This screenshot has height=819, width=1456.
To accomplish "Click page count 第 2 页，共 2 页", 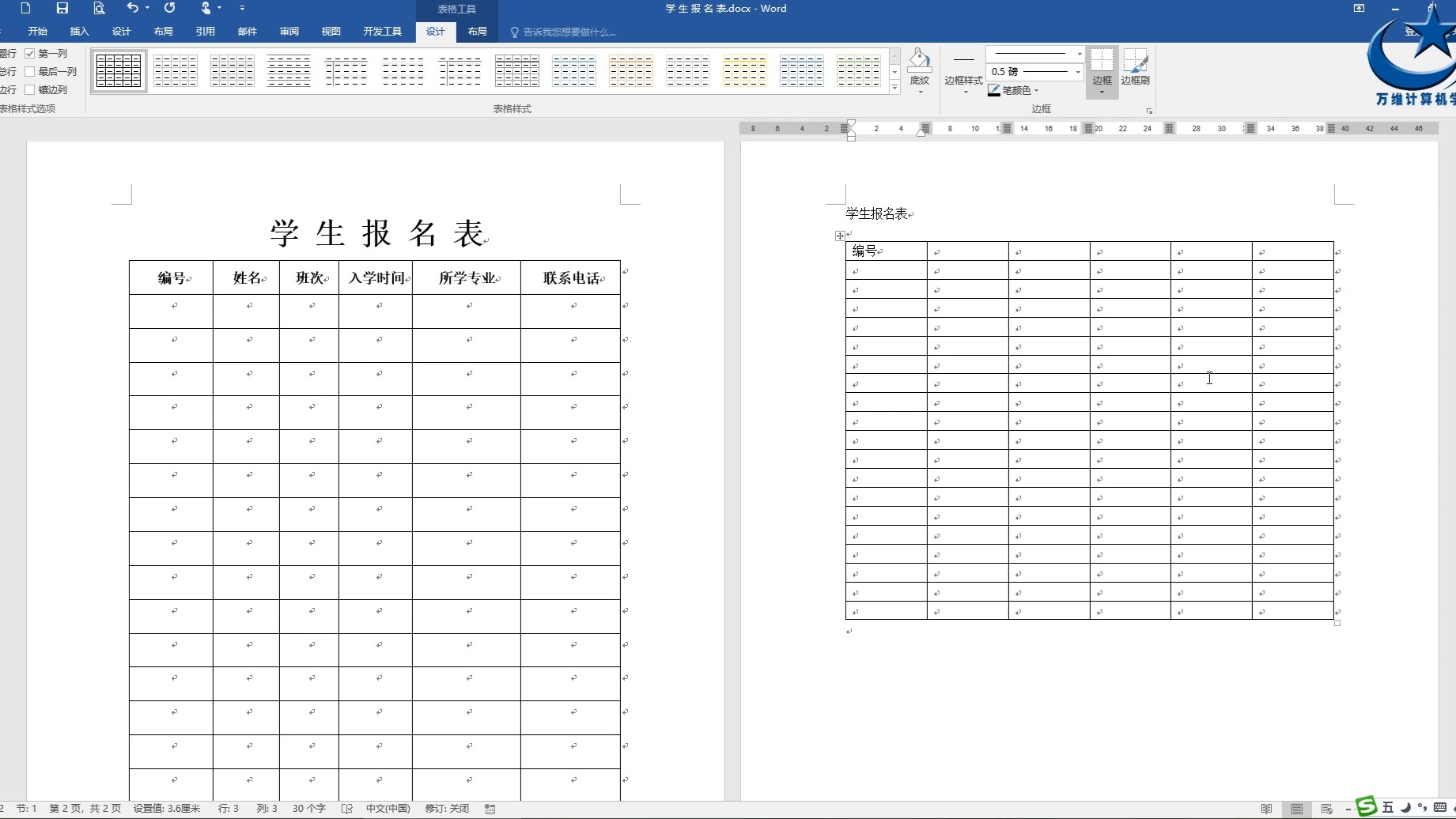I will pos(85,809).
